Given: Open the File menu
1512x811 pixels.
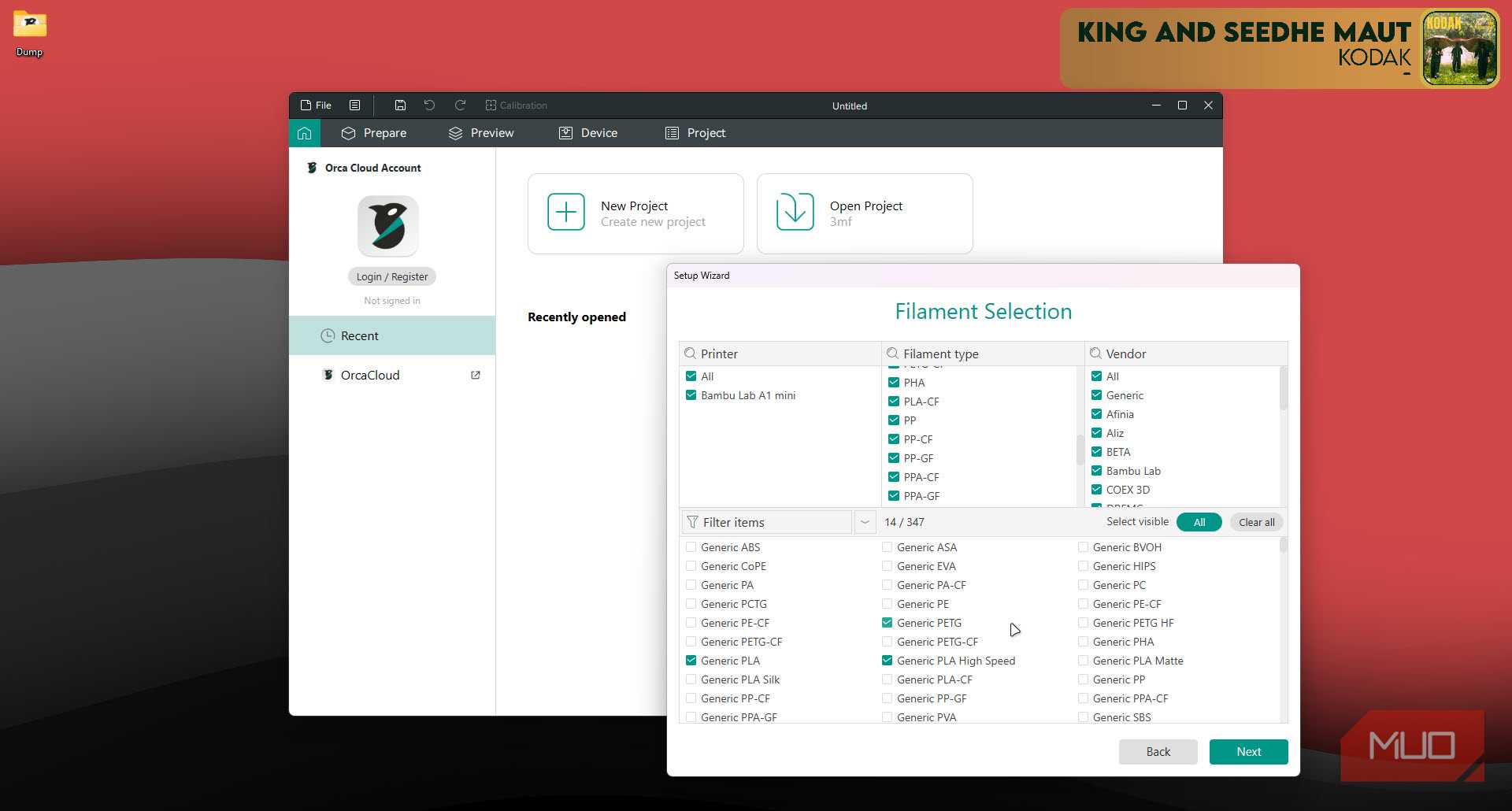Looking at the screenshot, I should (316, 106).
